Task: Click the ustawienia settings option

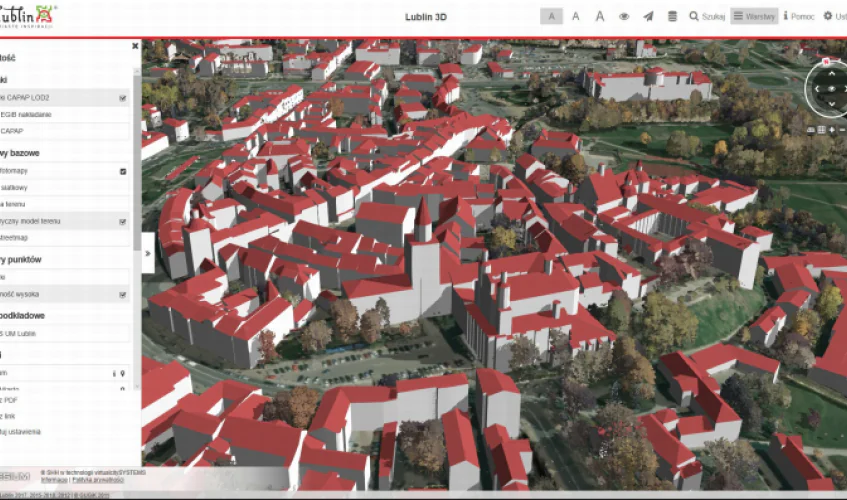Action: click(x=21, y=432)
